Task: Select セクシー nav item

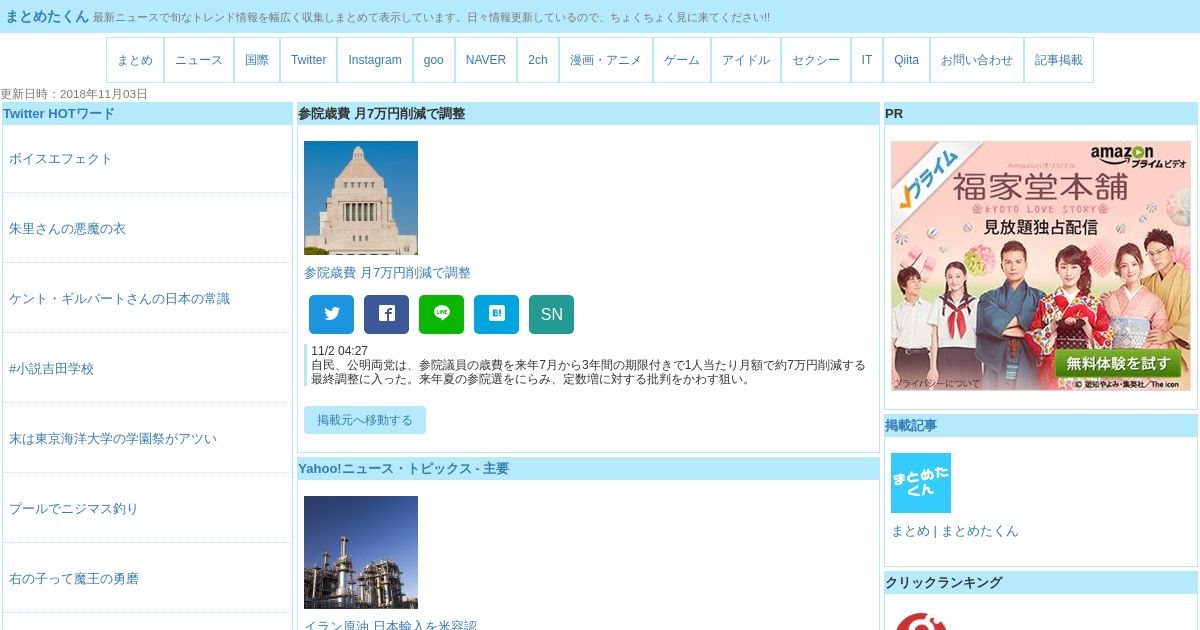Action: click(816, 60)
